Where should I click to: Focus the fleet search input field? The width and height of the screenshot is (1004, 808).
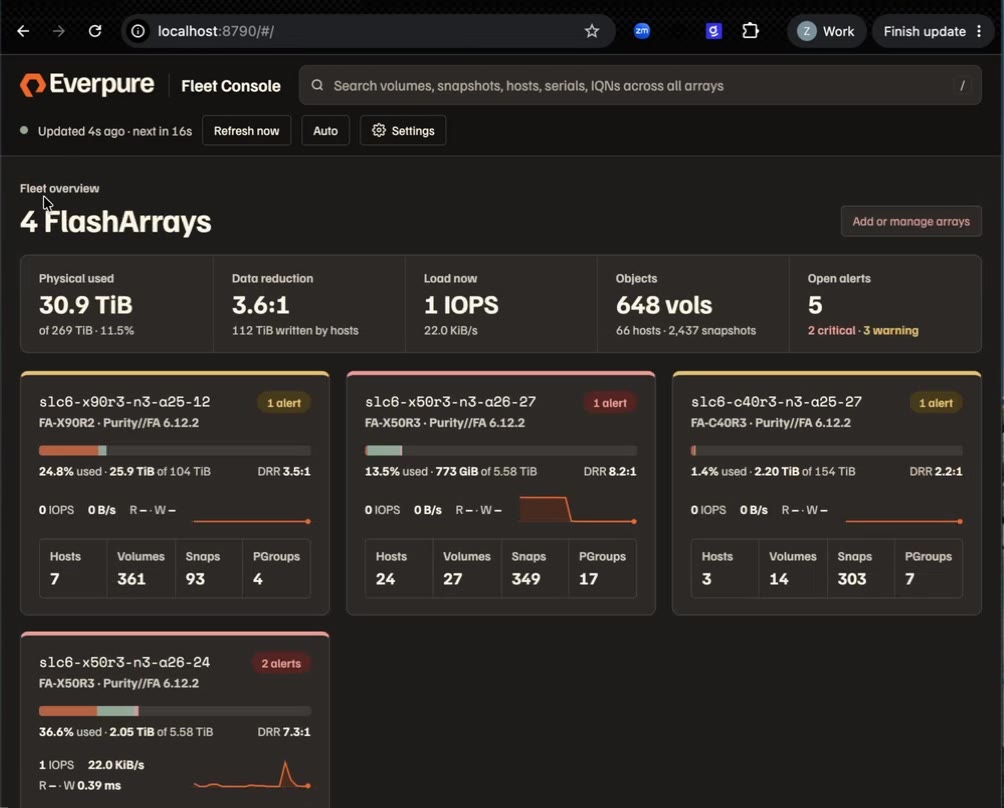640,85
